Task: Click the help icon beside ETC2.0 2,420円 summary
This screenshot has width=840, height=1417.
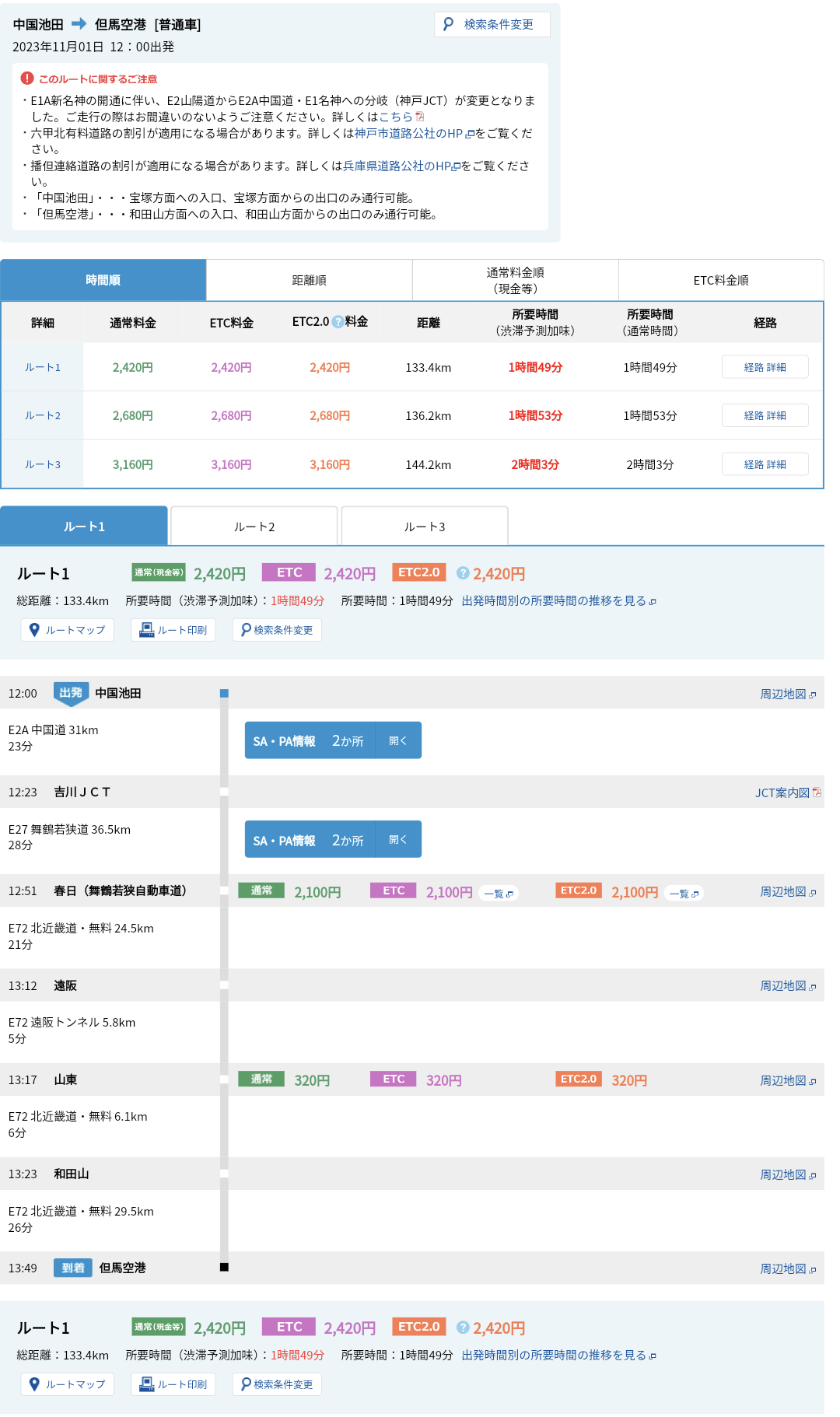Action: [x=463, y=573]
